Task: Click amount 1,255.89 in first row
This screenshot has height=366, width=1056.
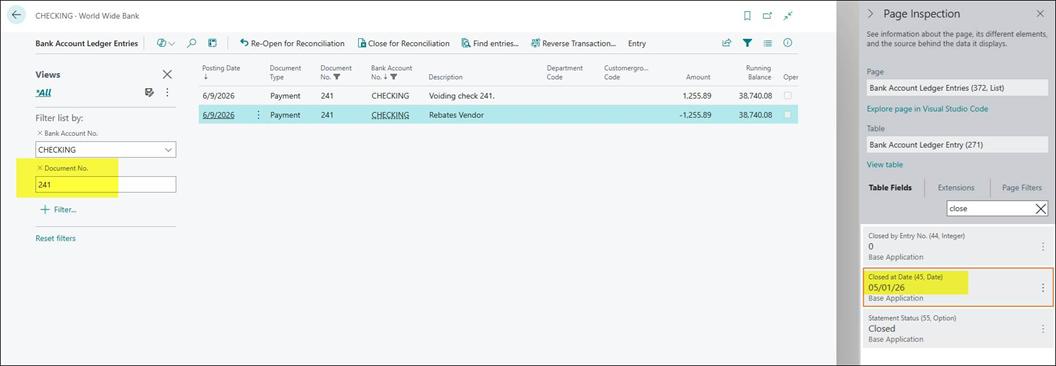Action: (x=697, y=96)
